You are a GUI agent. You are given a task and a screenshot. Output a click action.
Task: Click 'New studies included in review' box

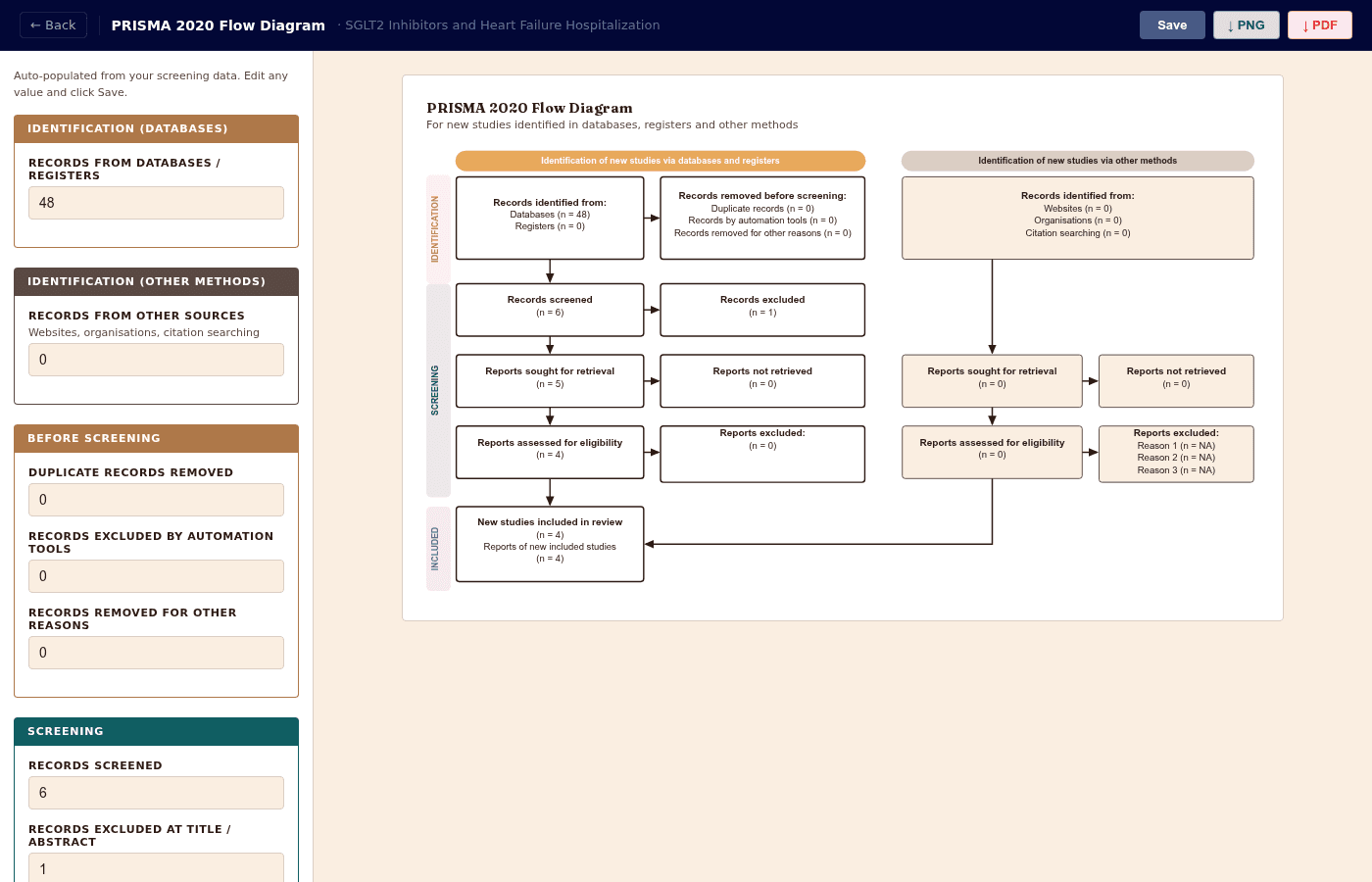coord(550,544)
